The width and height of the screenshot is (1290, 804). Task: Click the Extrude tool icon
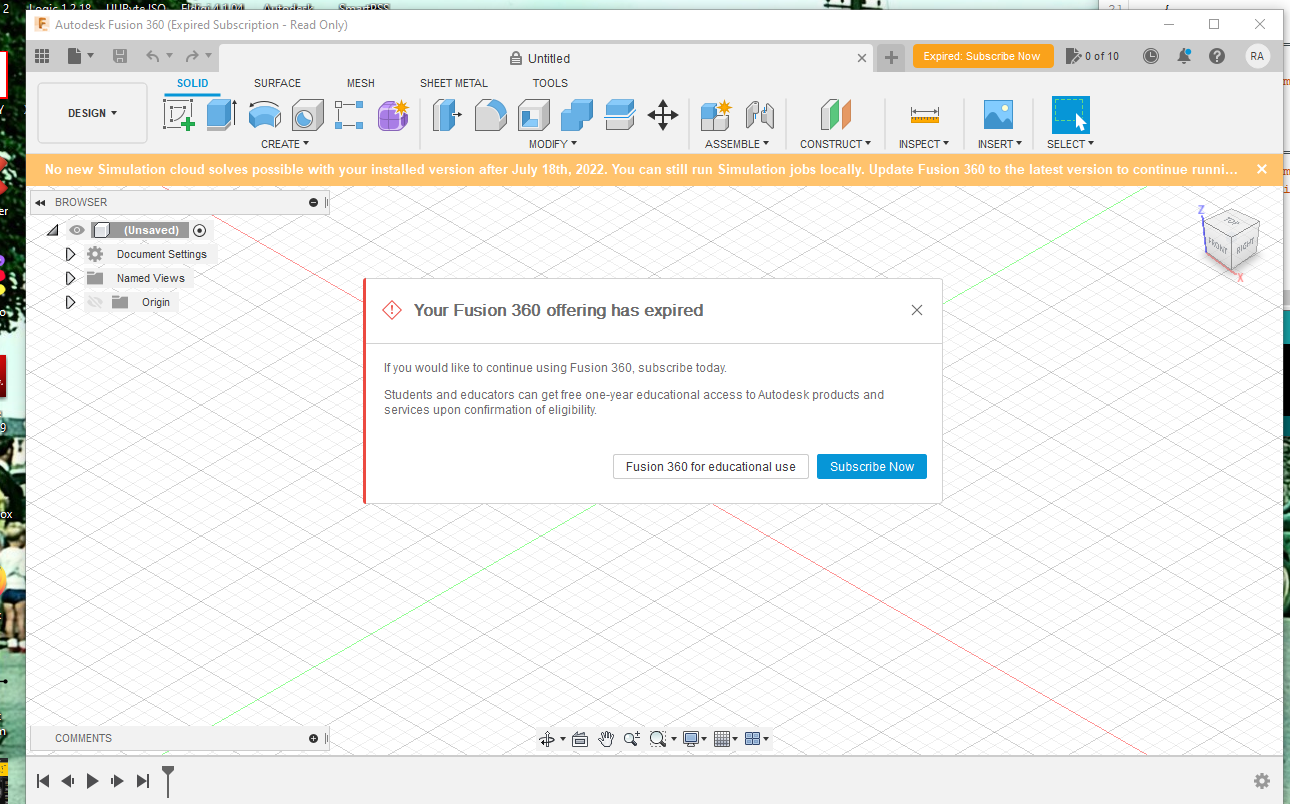coord(221,115)
